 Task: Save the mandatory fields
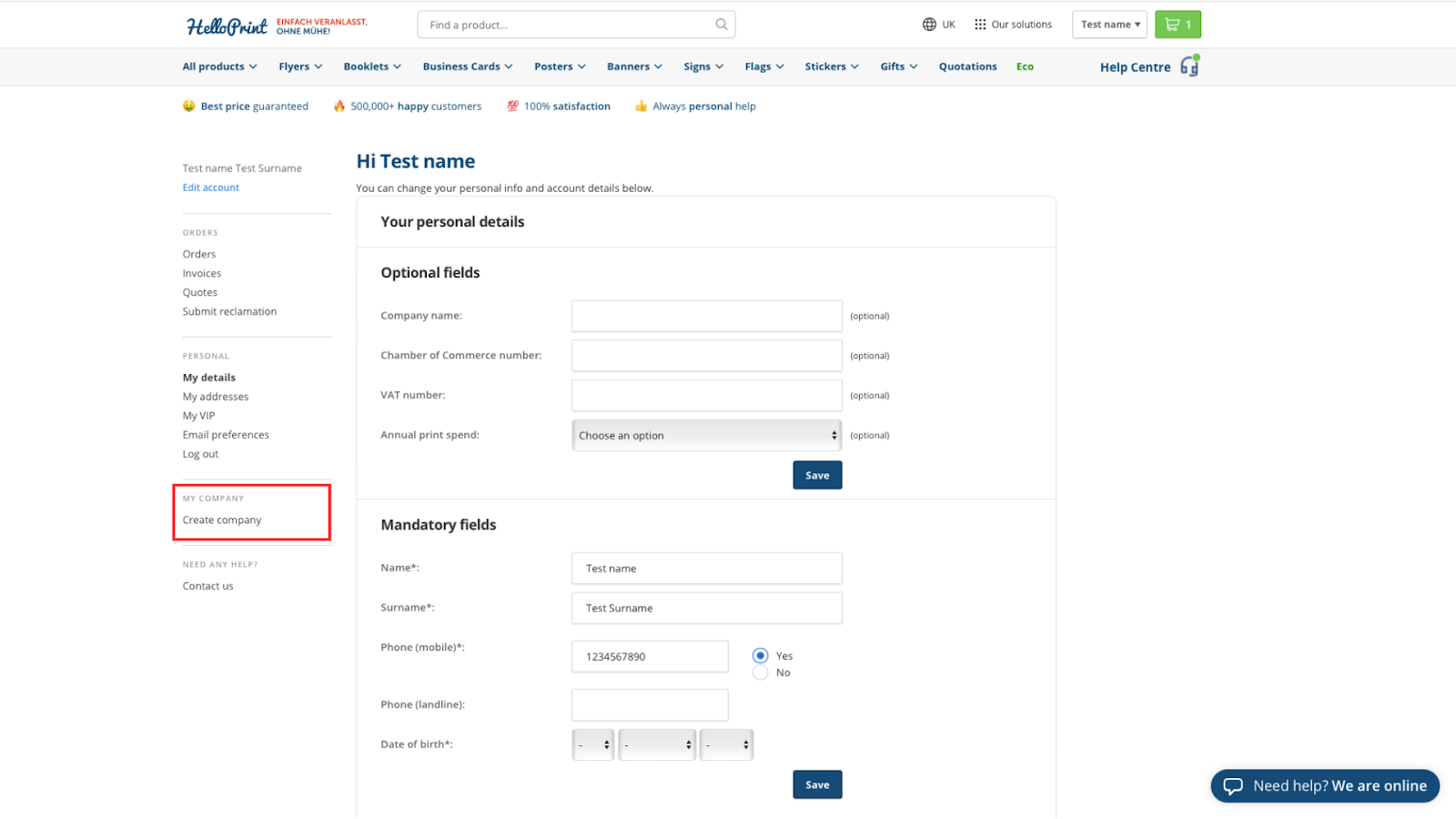tap(817, 784)
